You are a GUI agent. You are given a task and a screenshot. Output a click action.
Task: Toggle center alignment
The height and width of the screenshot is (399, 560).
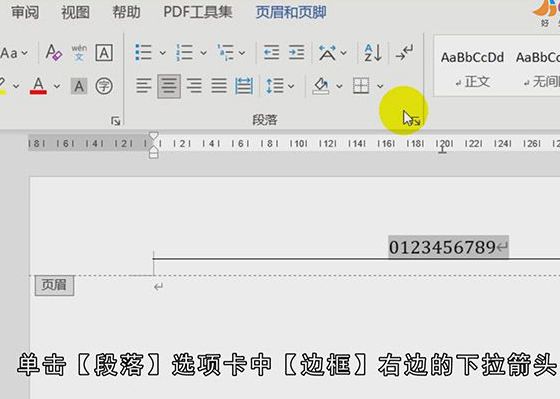pyautogui.click(x=169, y=86)
